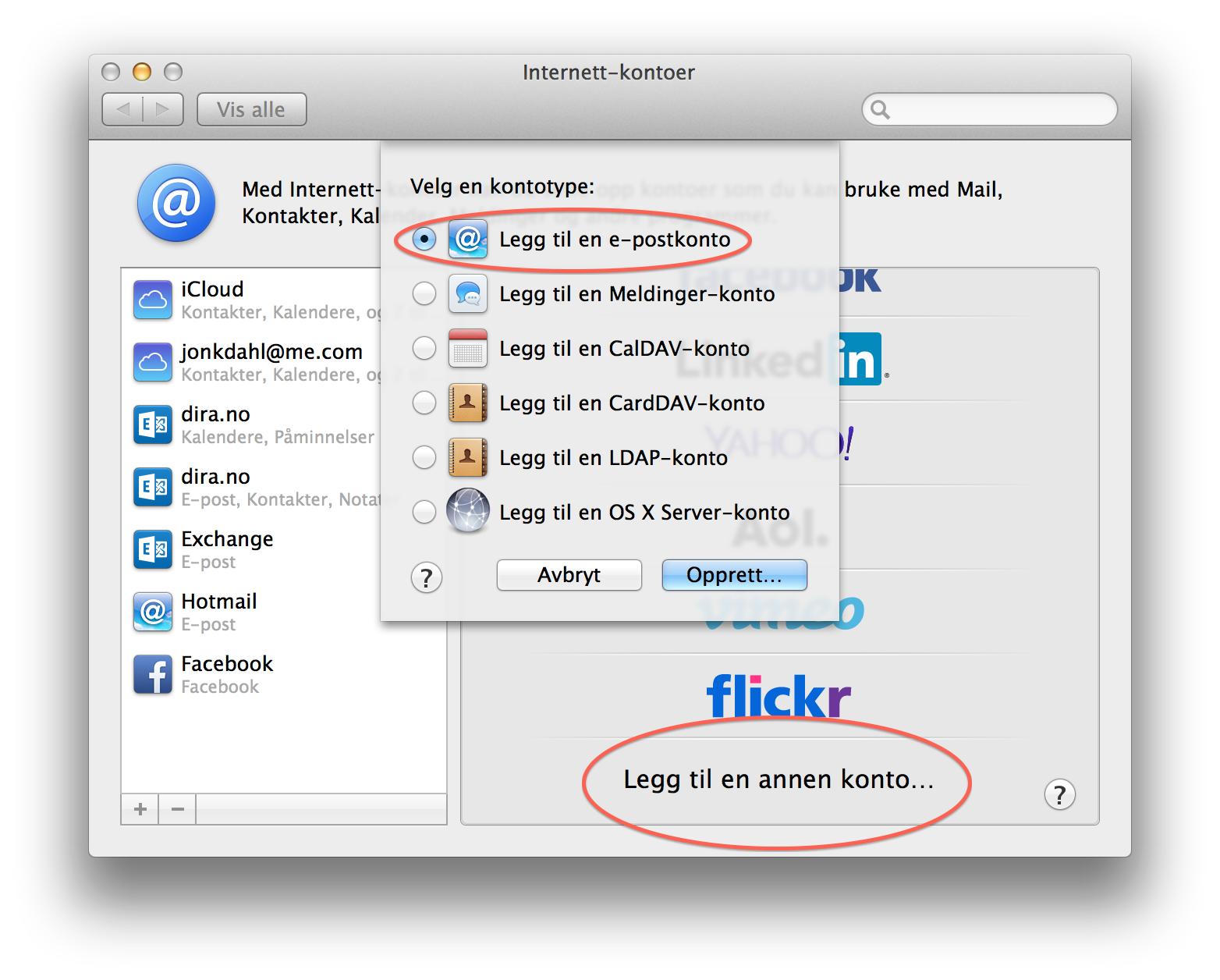The height and width of the screenshot is (980, 1220).
Task: Select the e-postkonto radio button
Action: coord(424,239)
